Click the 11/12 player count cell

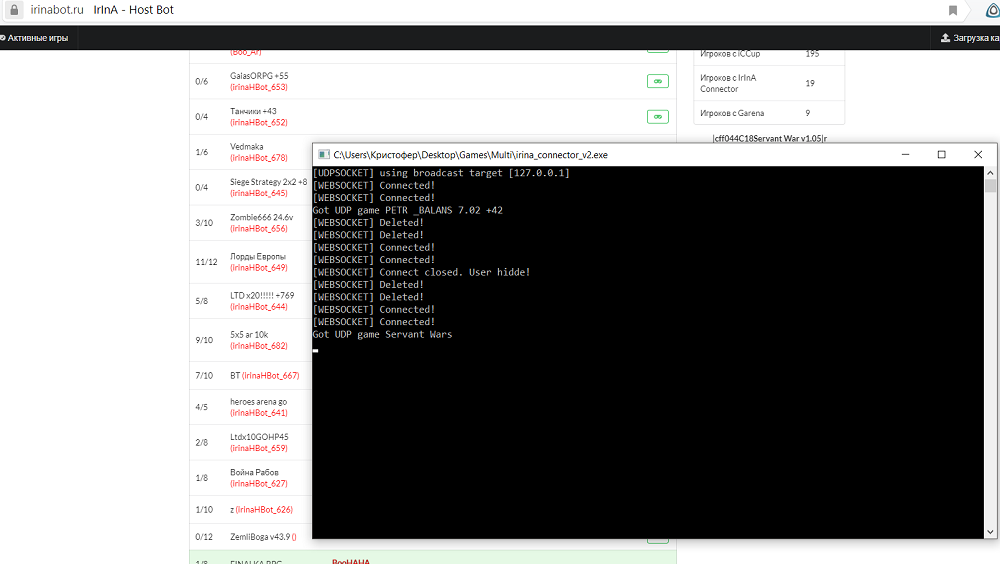[x=206, y=262]
